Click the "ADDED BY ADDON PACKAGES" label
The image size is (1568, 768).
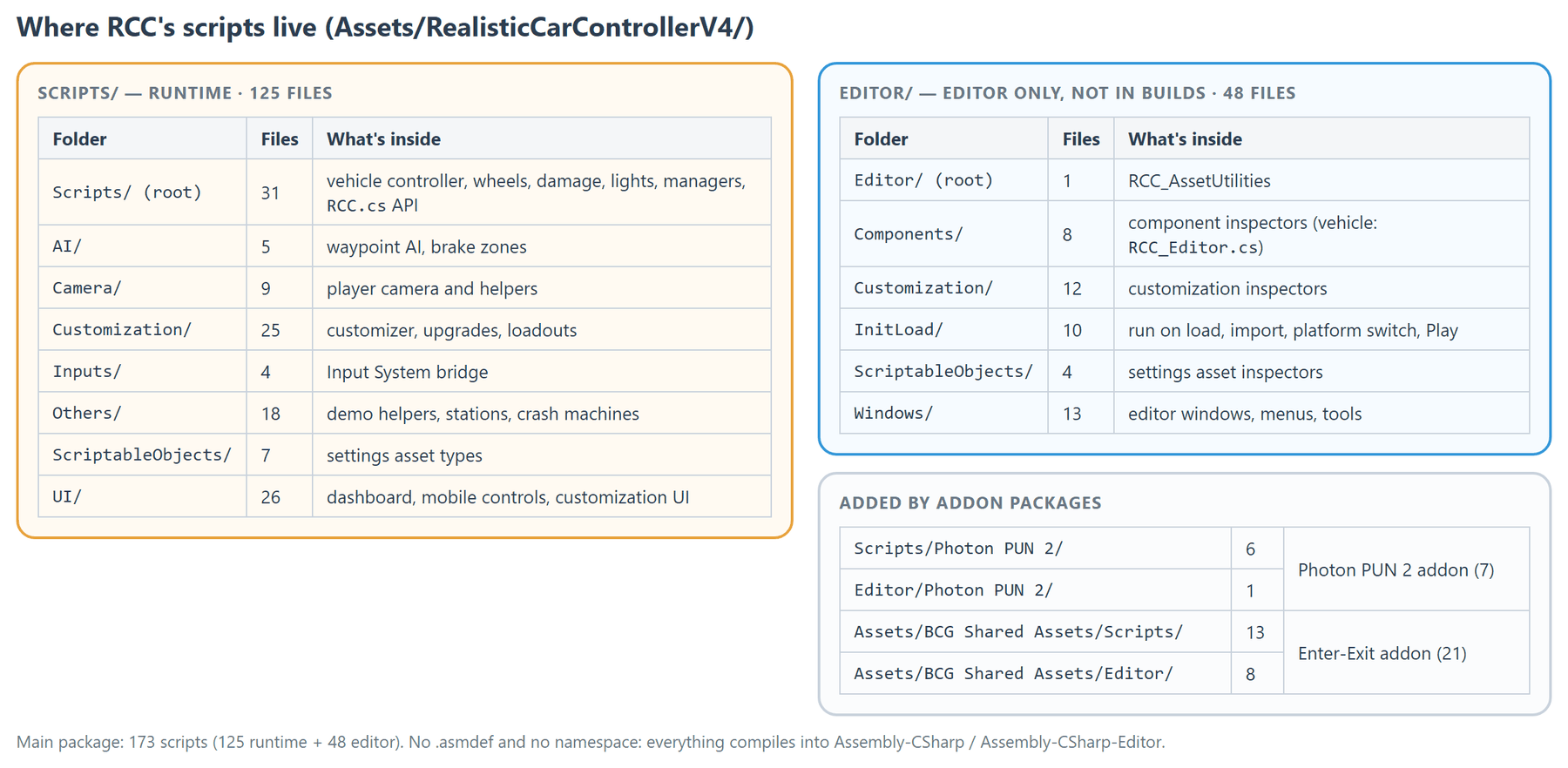point(970,502)
